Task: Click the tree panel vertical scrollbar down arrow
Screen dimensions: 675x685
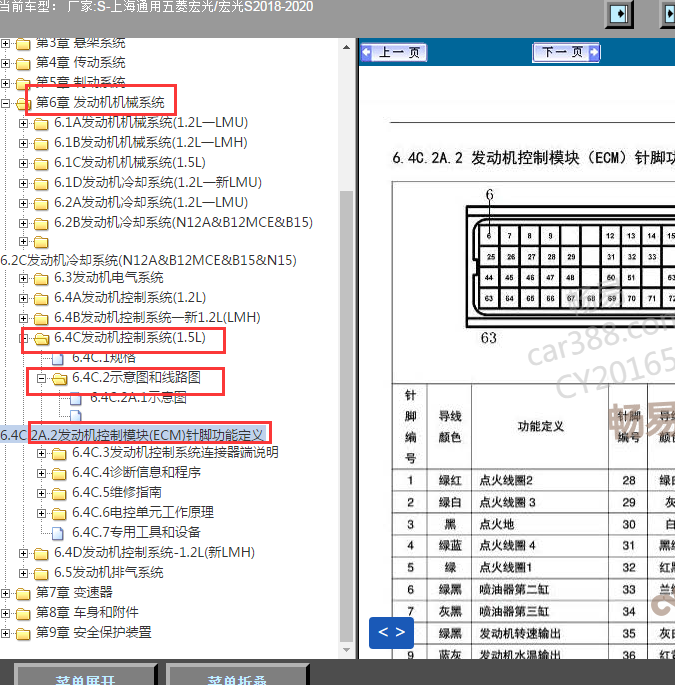Action: coord(347,648)
